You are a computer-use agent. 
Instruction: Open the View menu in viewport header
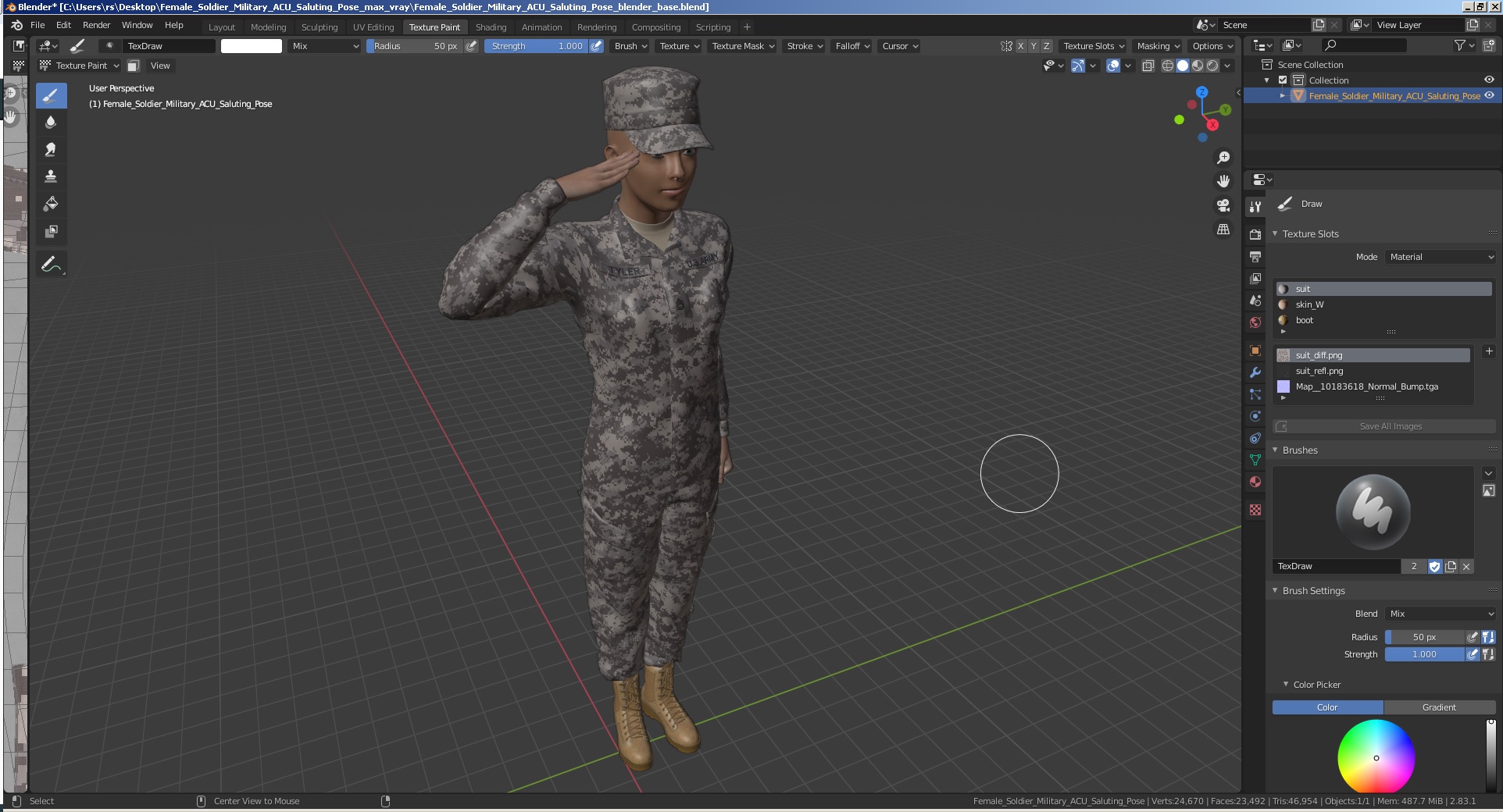tap(160, 66)
